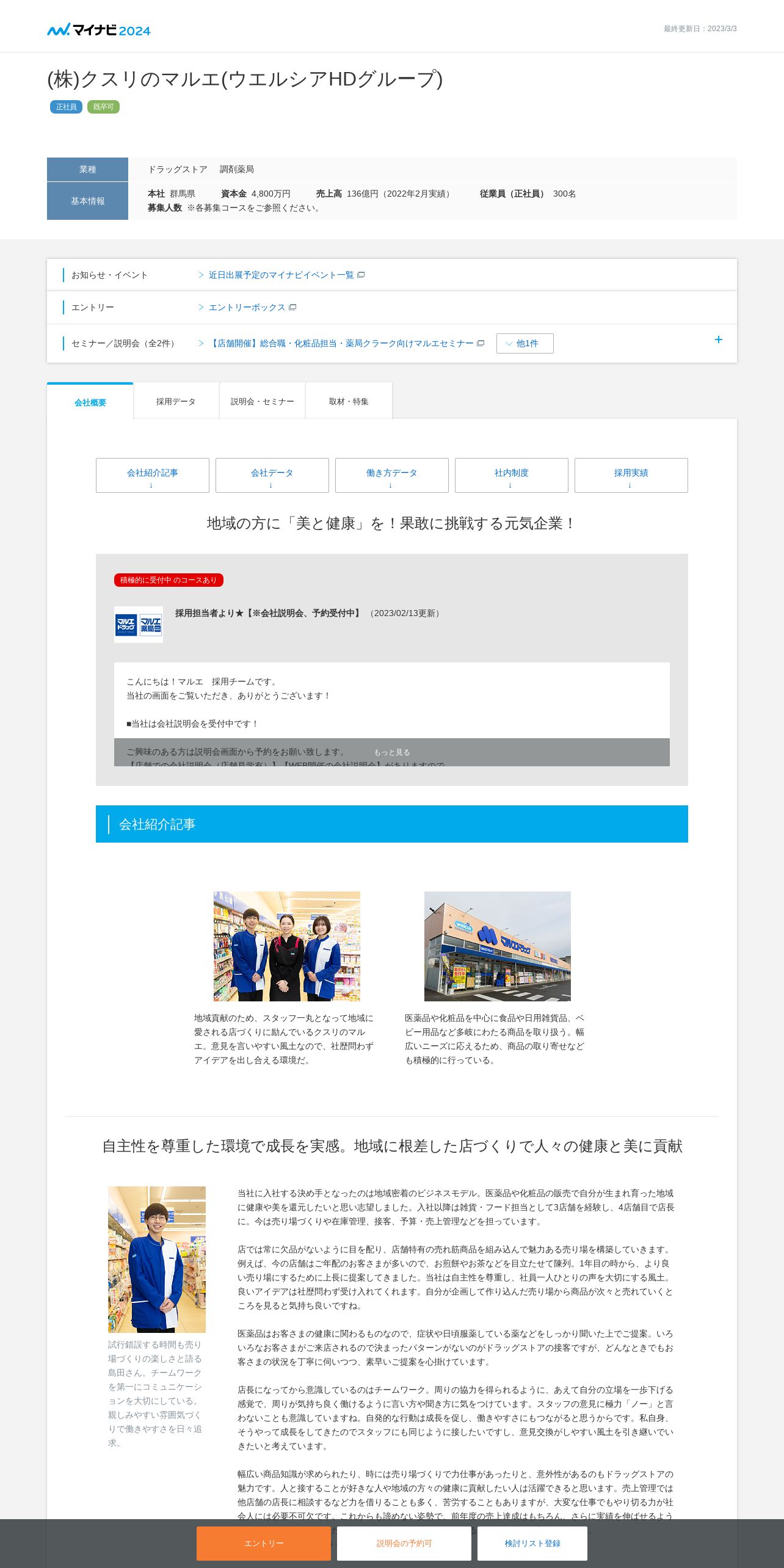Switch to the 取材・特集 tab
This screenshot has width=784, height=1568.
coord(349,401)
